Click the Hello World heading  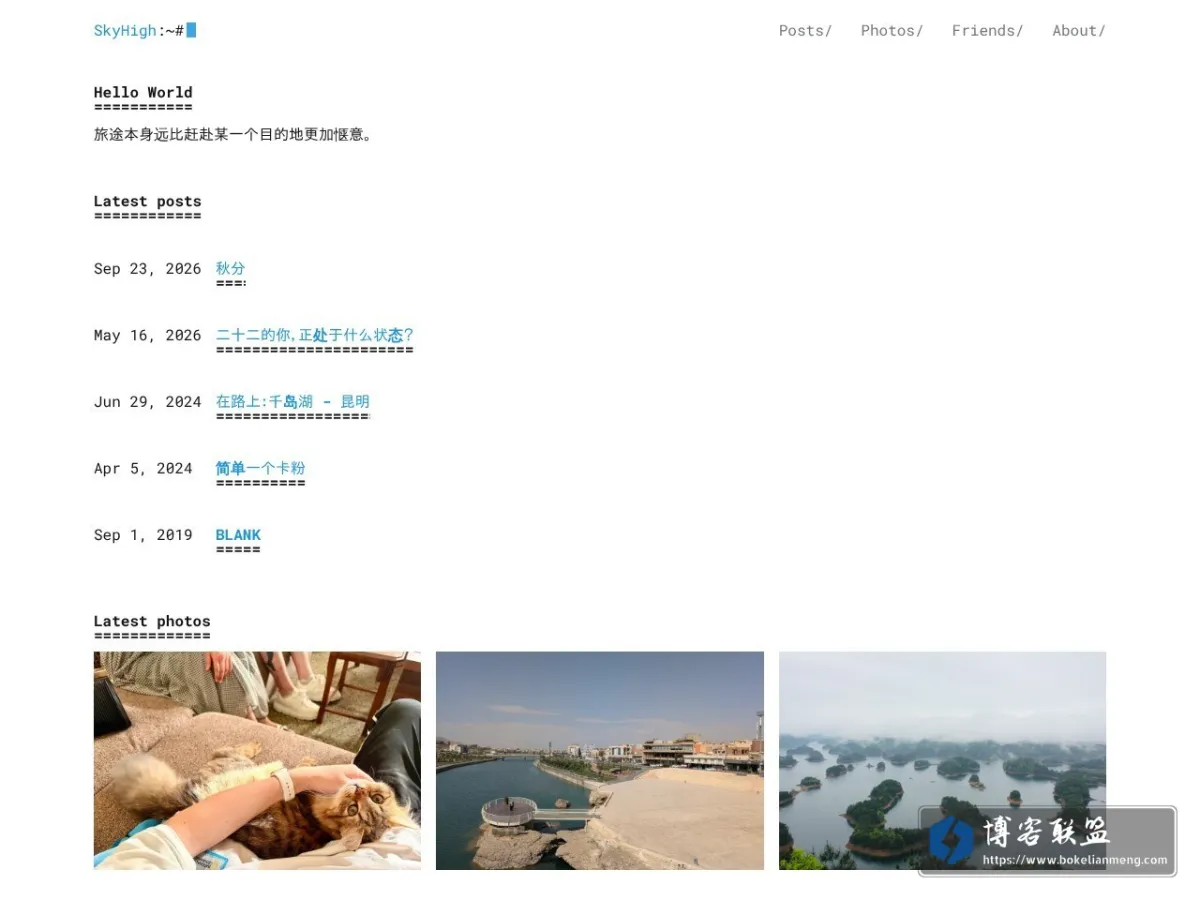click(143, 93)
